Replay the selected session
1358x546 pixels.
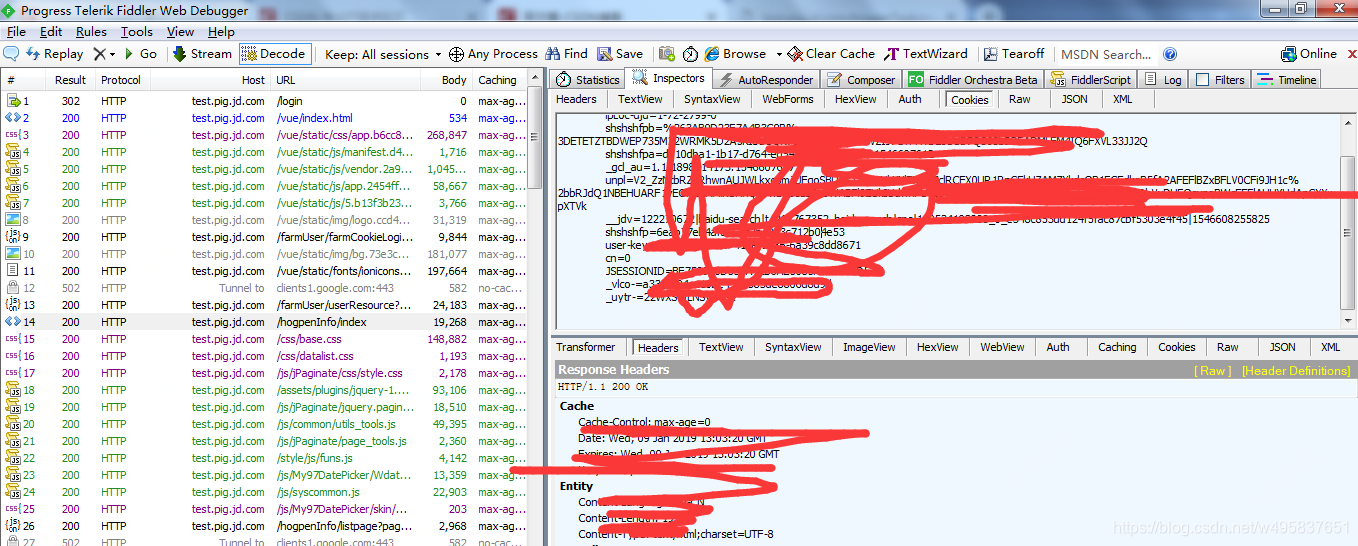[x=55, y=54]
